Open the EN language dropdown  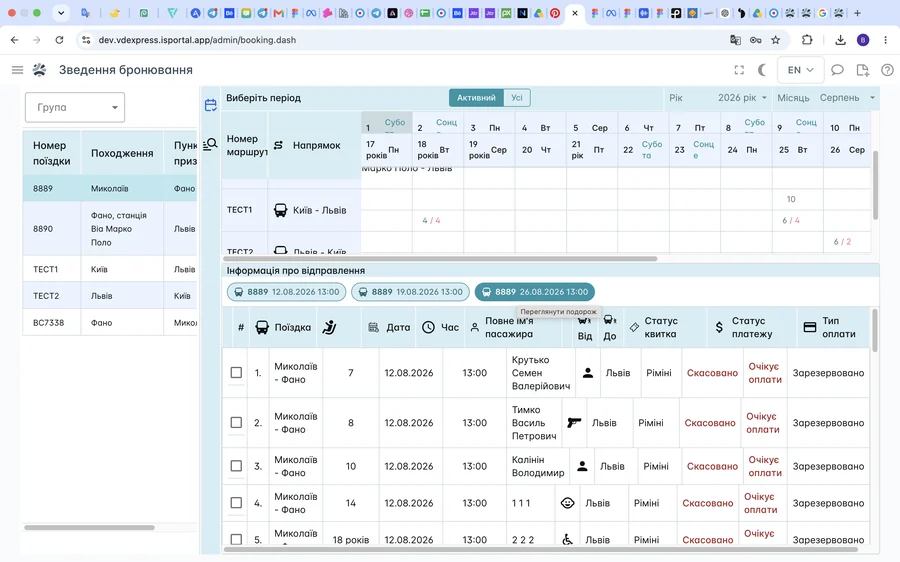[x=801, y=70]
